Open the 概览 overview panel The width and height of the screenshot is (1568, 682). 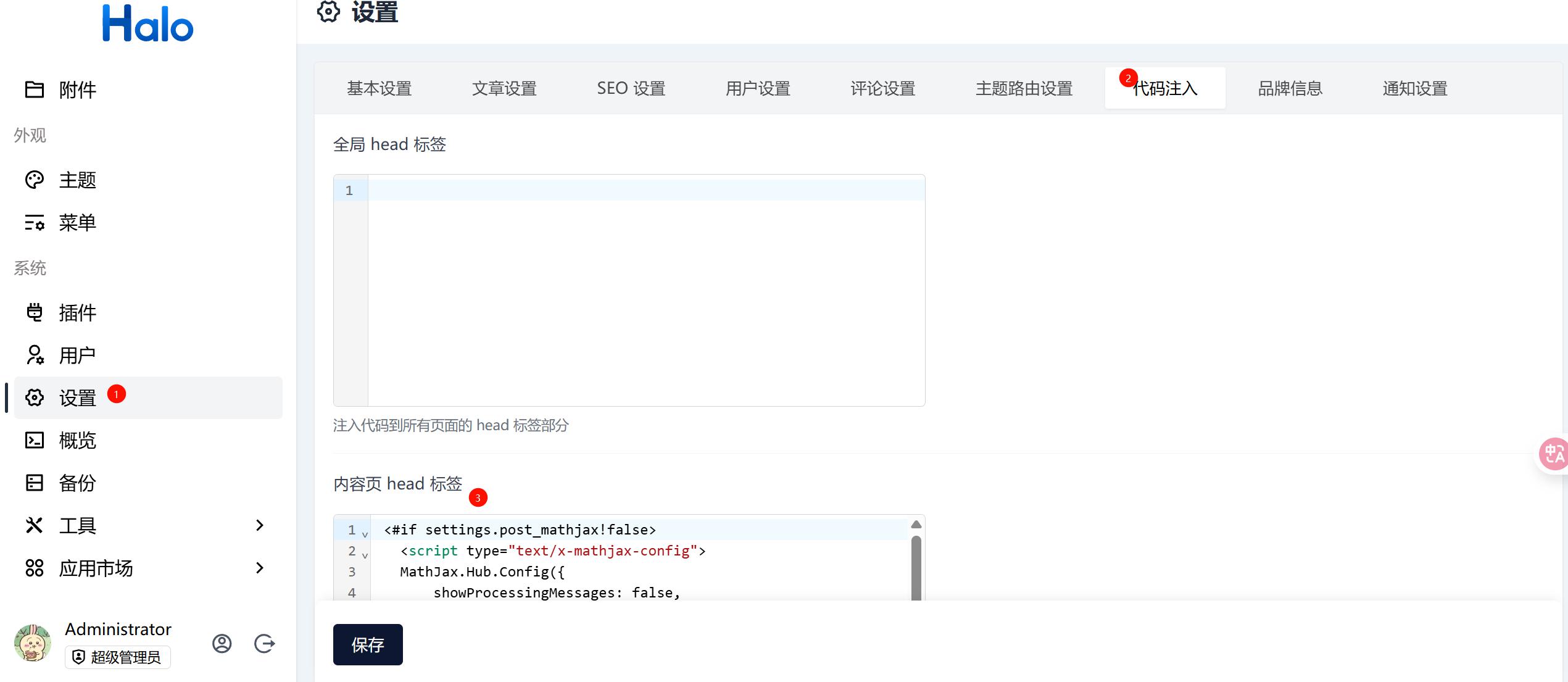click(x=77, y=440)
